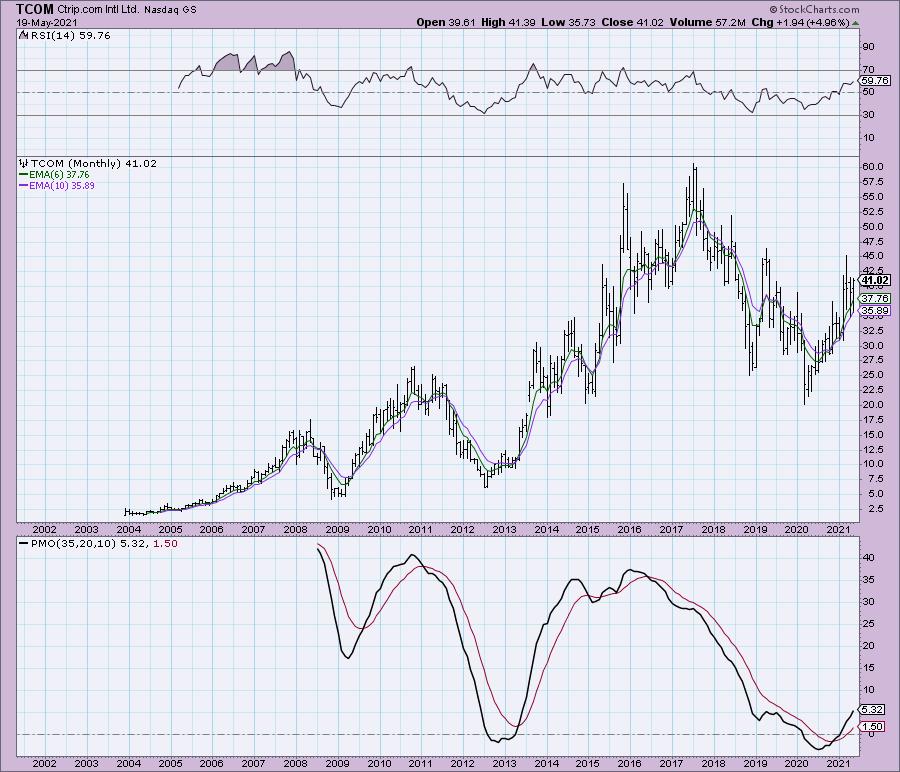The height and width of the screenshot is (772, 900).
Task: Click the 15 PMO scale label
Action: tap(868, 668)
